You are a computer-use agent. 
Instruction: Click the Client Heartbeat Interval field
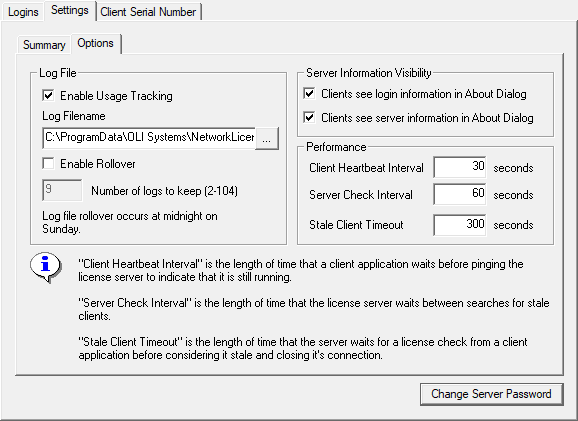tap(460, 167)
